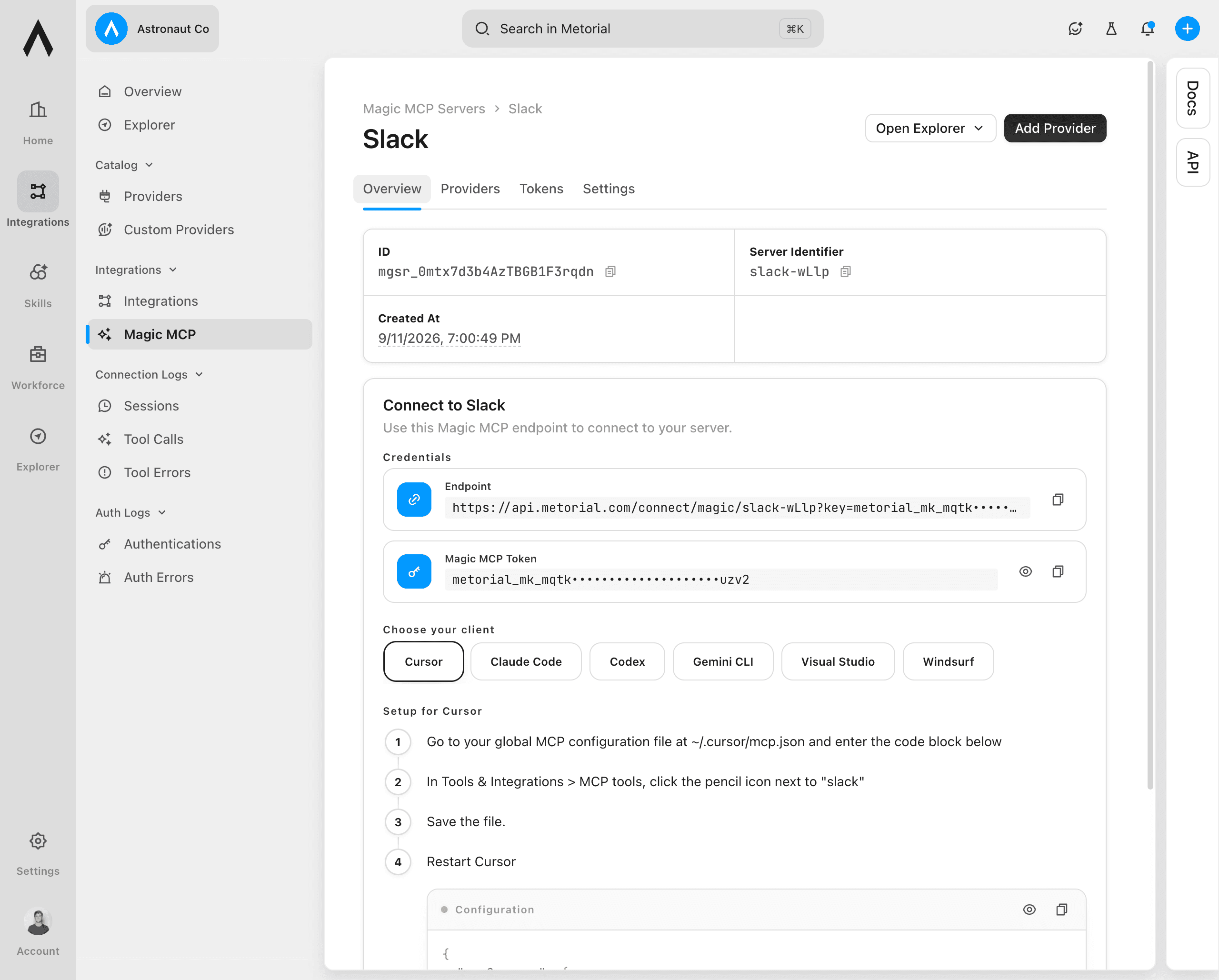Image resolution: width=1219 pixels, height=980 pixels.
Task: Click the Created At timestamp 9/11/2026
Action: [x=450, y=338]
